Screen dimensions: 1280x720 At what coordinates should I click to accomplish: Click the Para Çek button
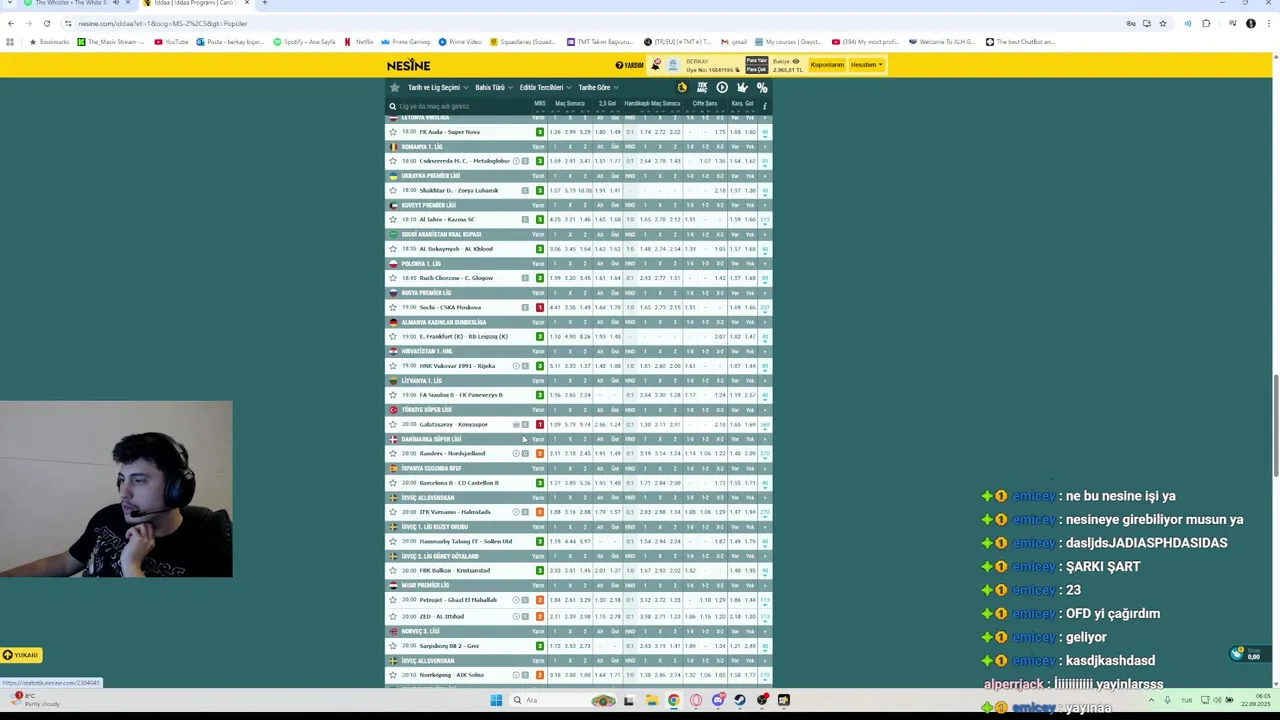(756, 69)
